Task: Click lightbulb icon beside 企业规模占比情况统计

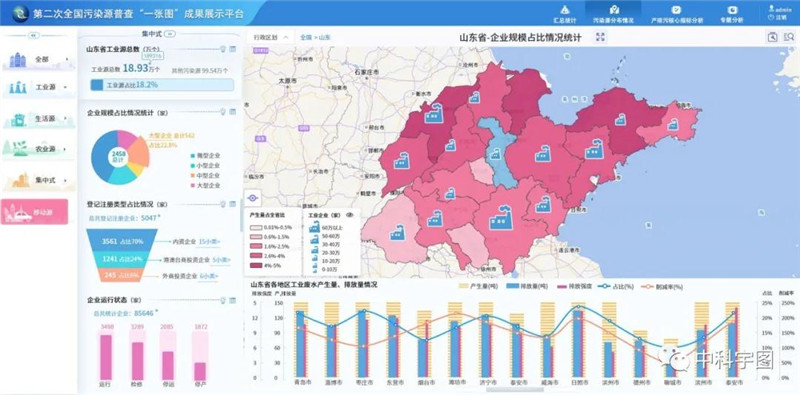Action: point(222,111)
